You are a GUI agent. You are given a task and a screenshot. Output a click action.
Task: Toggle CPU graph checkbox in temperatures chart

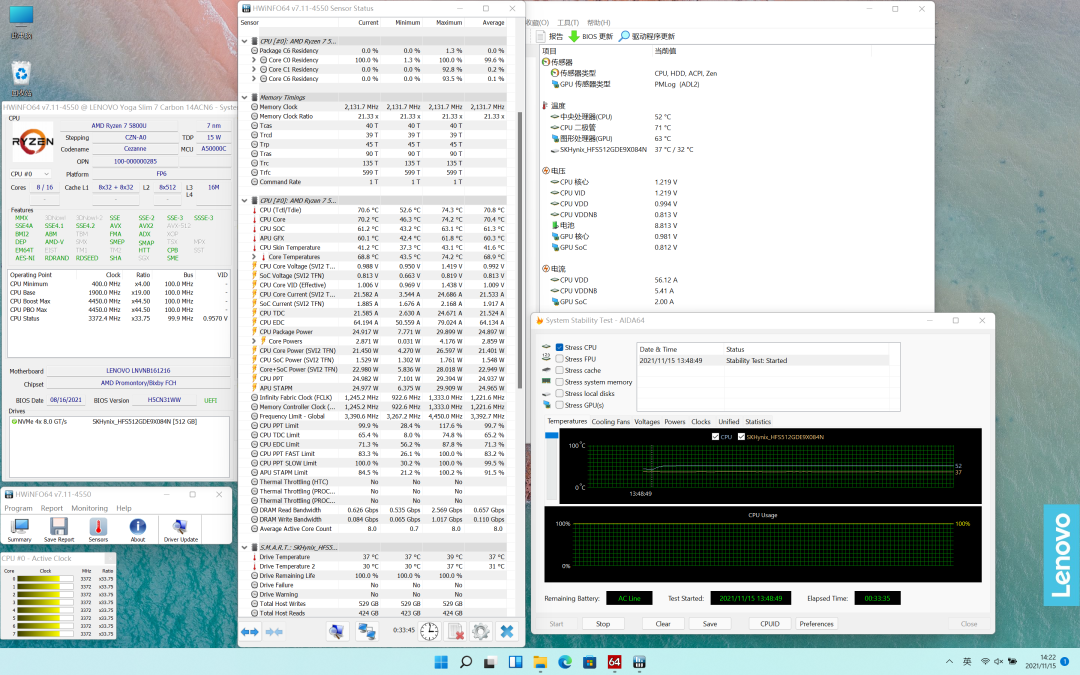715,437
